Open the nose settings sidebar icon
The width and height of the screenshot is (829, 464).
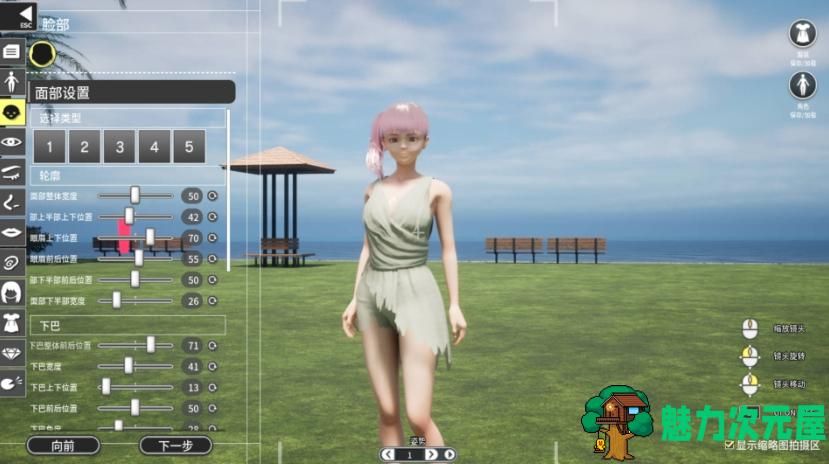click(12, 202)
